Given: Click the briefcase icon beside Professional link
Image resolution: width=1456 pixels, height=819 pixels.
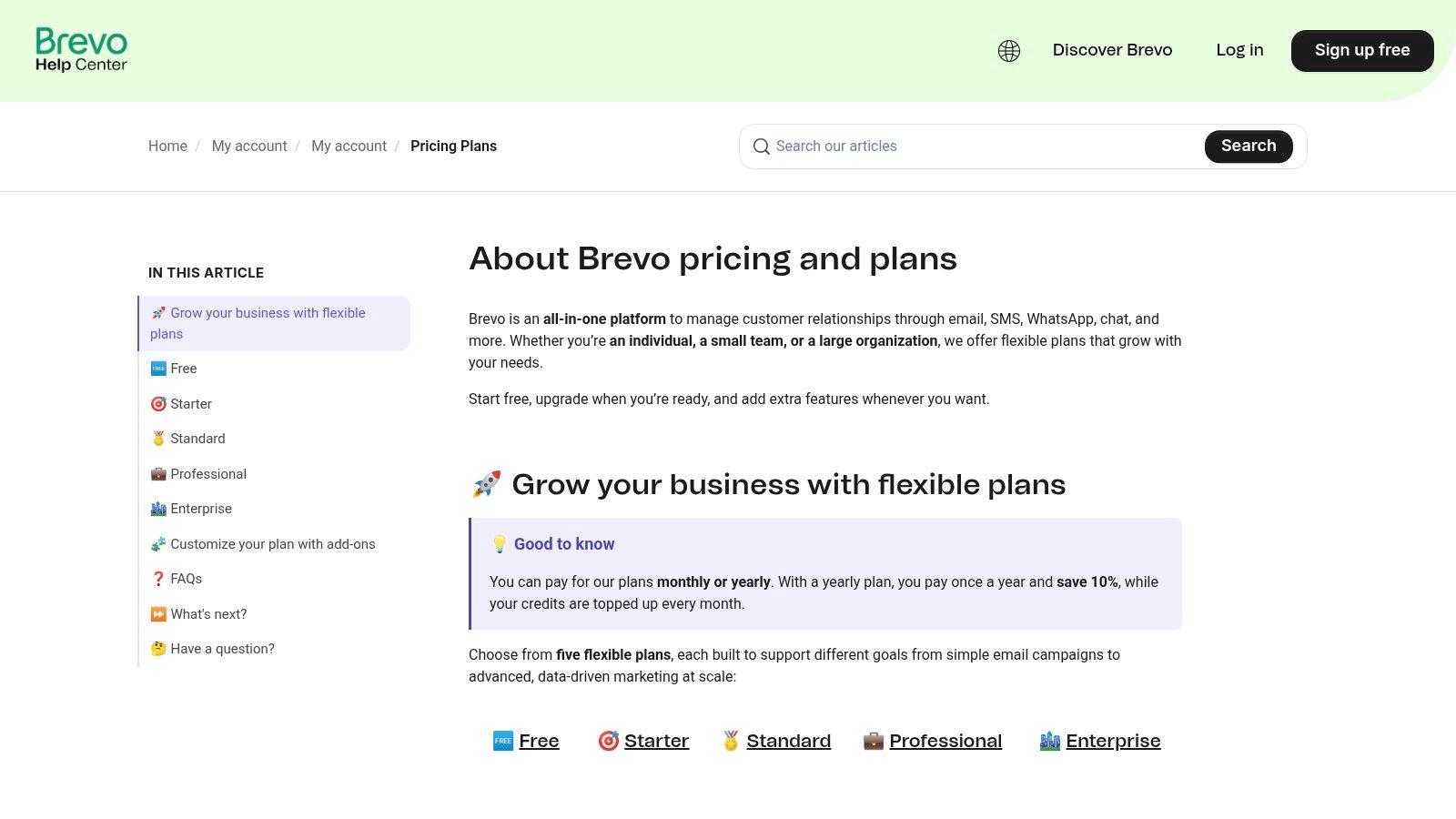Looking at the screenshot, I should 873,741.
